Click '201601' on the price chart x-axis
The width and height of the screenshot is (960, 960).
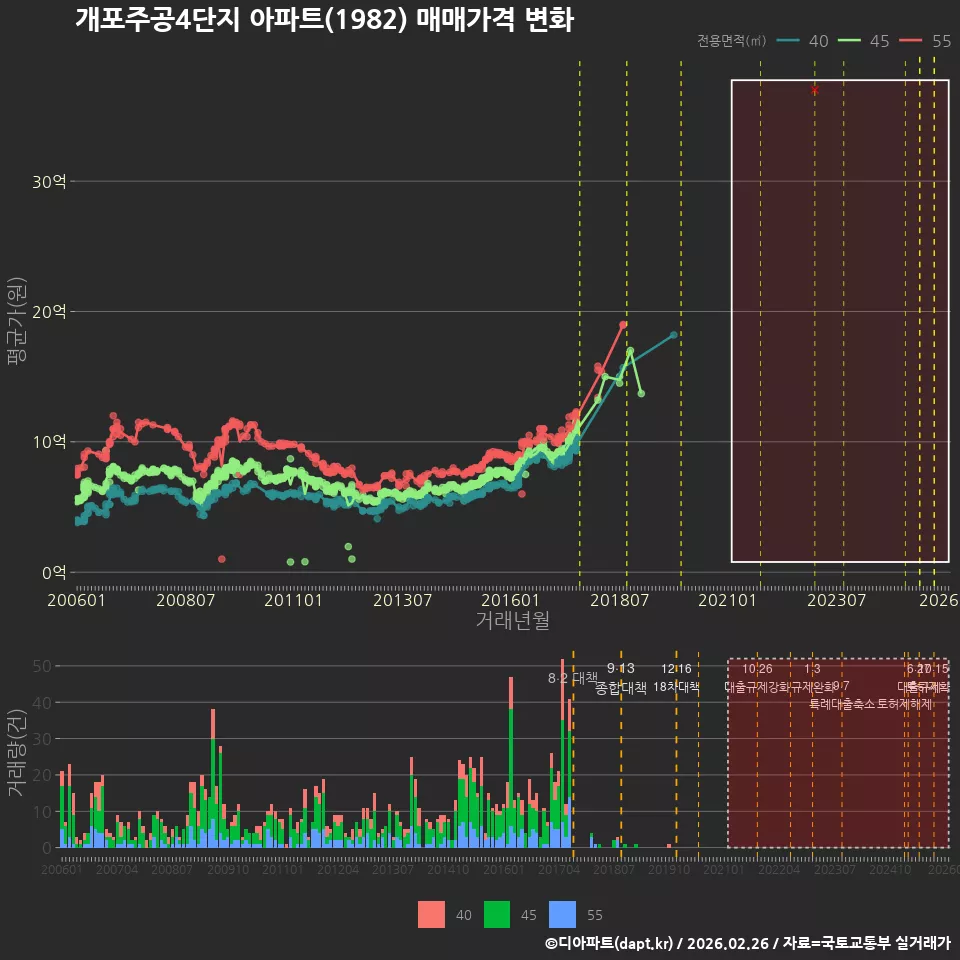pyautogui.click(x=510, y=600)
